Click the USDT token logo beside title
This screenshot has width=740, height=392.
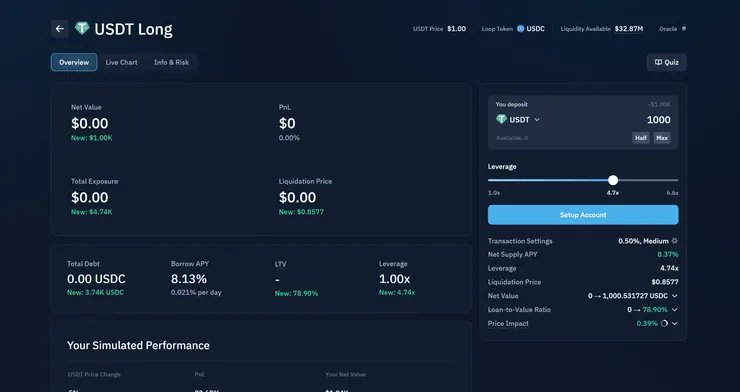pos(82,28)
